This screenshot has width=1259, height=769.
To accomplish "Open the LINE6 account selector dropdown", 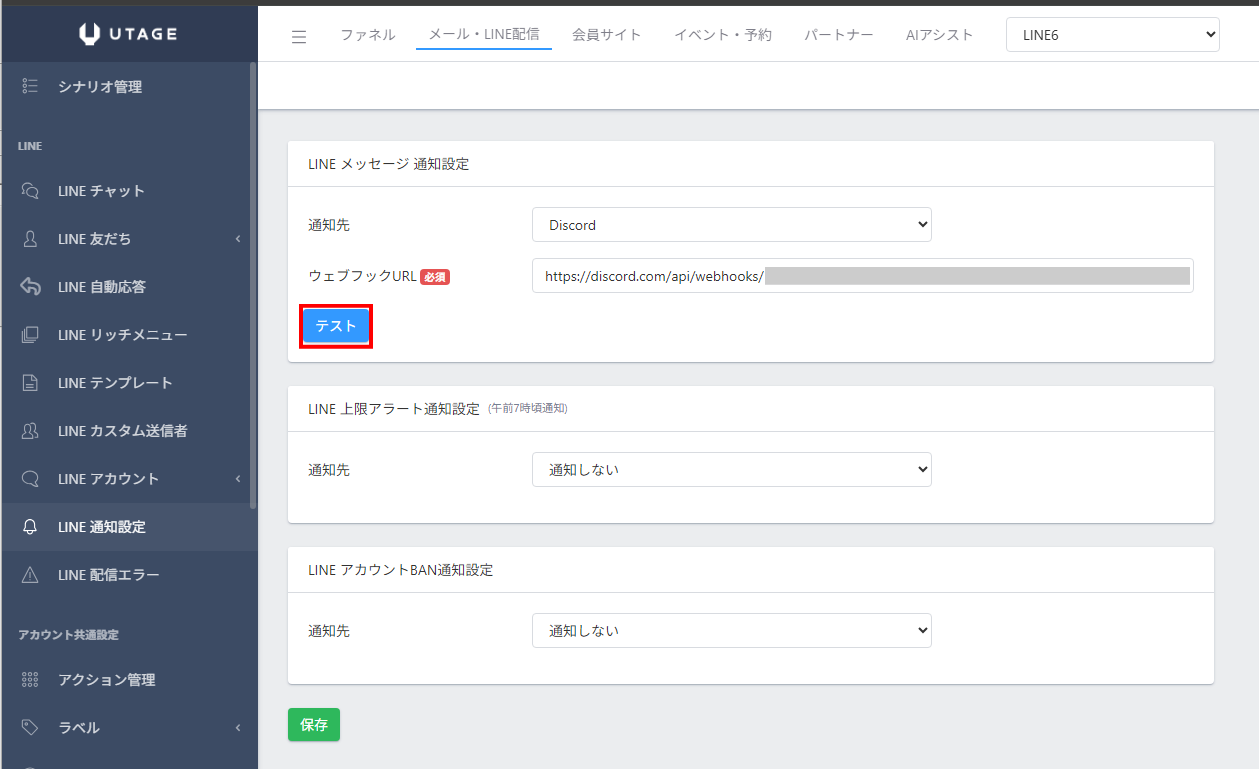I will tap(1112, 35).
